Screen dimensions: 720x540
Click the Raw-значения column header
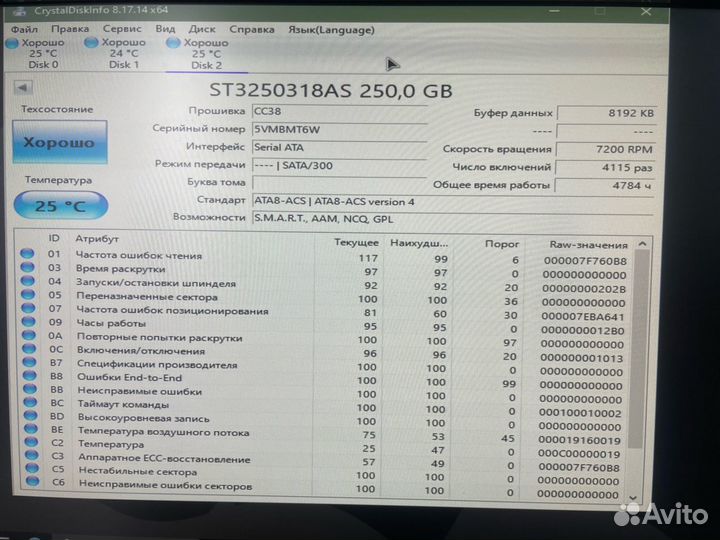point(588,245)
